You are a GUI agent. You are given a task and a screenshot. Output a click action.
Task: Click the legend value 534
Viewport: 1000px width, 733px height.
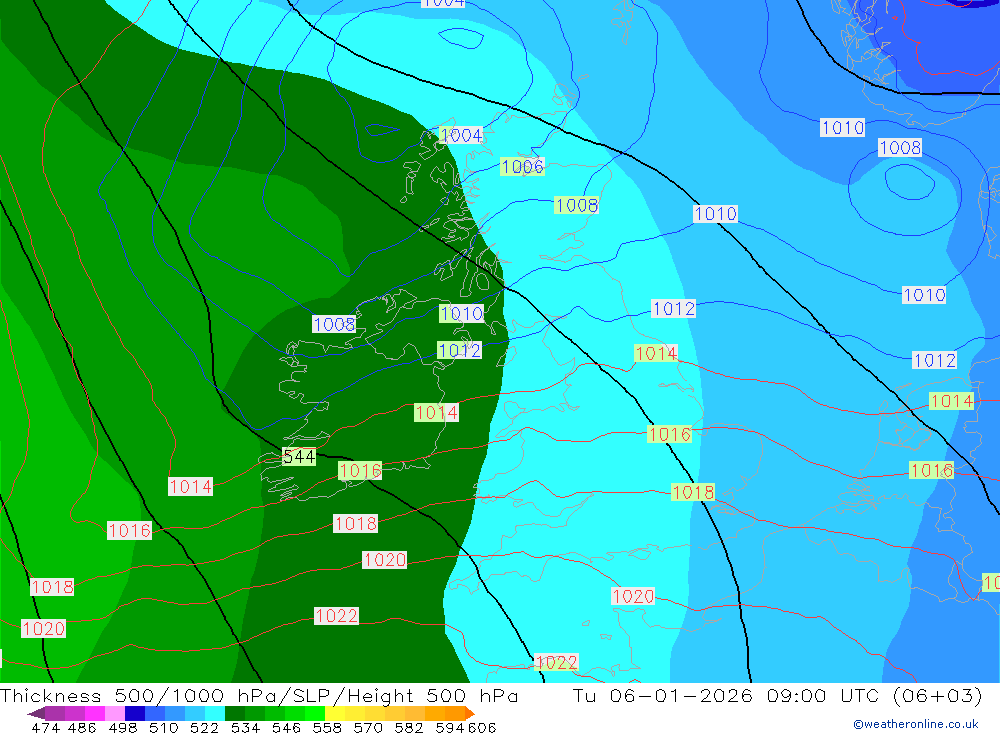point(245,727)
